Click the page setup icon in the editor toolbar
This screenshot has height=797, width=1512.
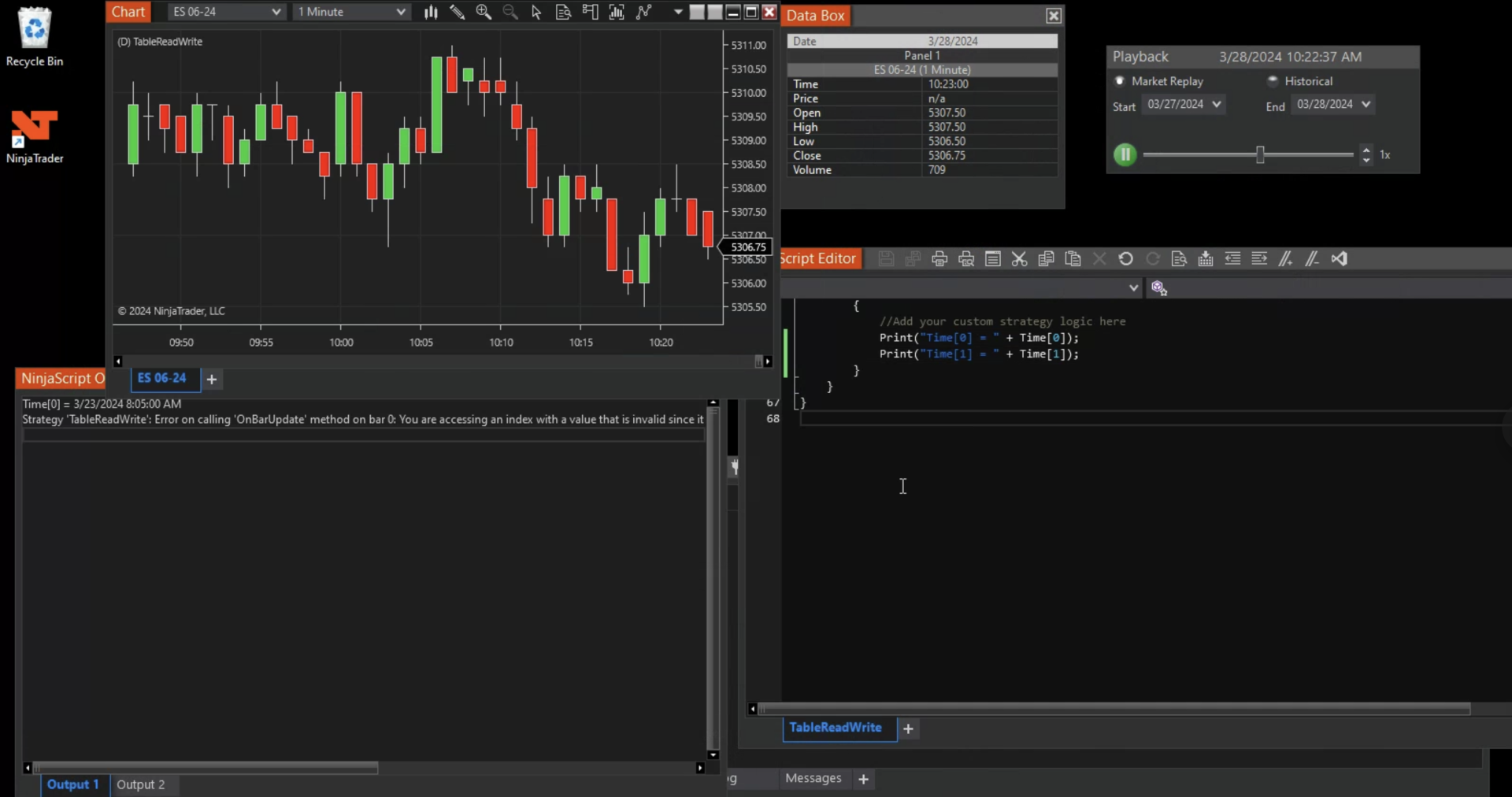tap(993, 259)
